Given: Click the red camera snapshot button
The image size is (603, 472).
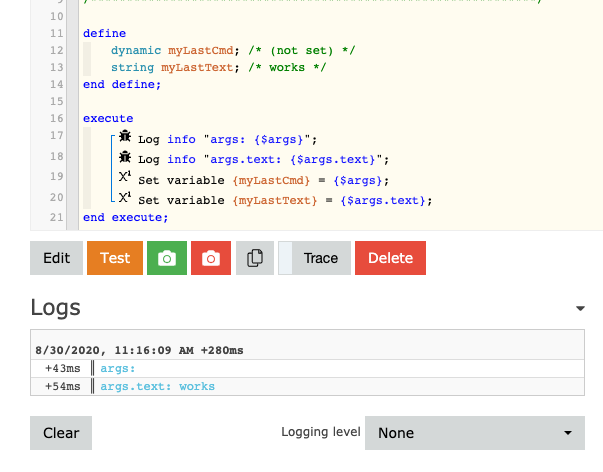Looking at the screenshot, I should coord(211,258).
